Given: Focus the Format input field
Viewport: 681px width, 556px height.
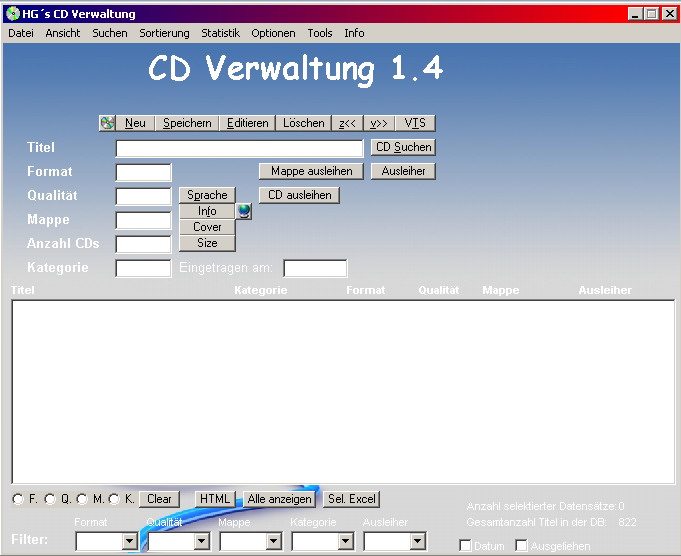Looking at the screenshot, I should pyautogui.click(x=143, y=172).
